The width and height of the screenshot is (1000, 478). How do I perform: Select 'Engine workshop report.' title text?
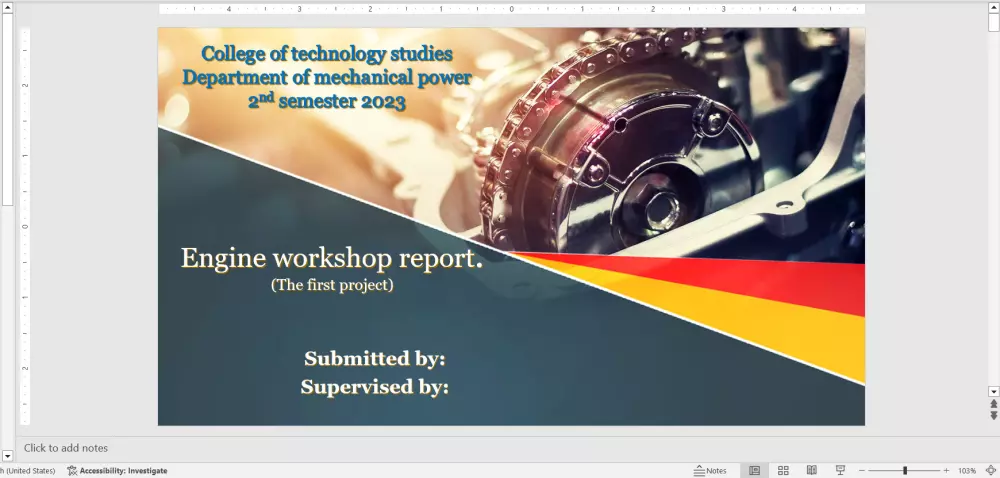click(332, 258)
